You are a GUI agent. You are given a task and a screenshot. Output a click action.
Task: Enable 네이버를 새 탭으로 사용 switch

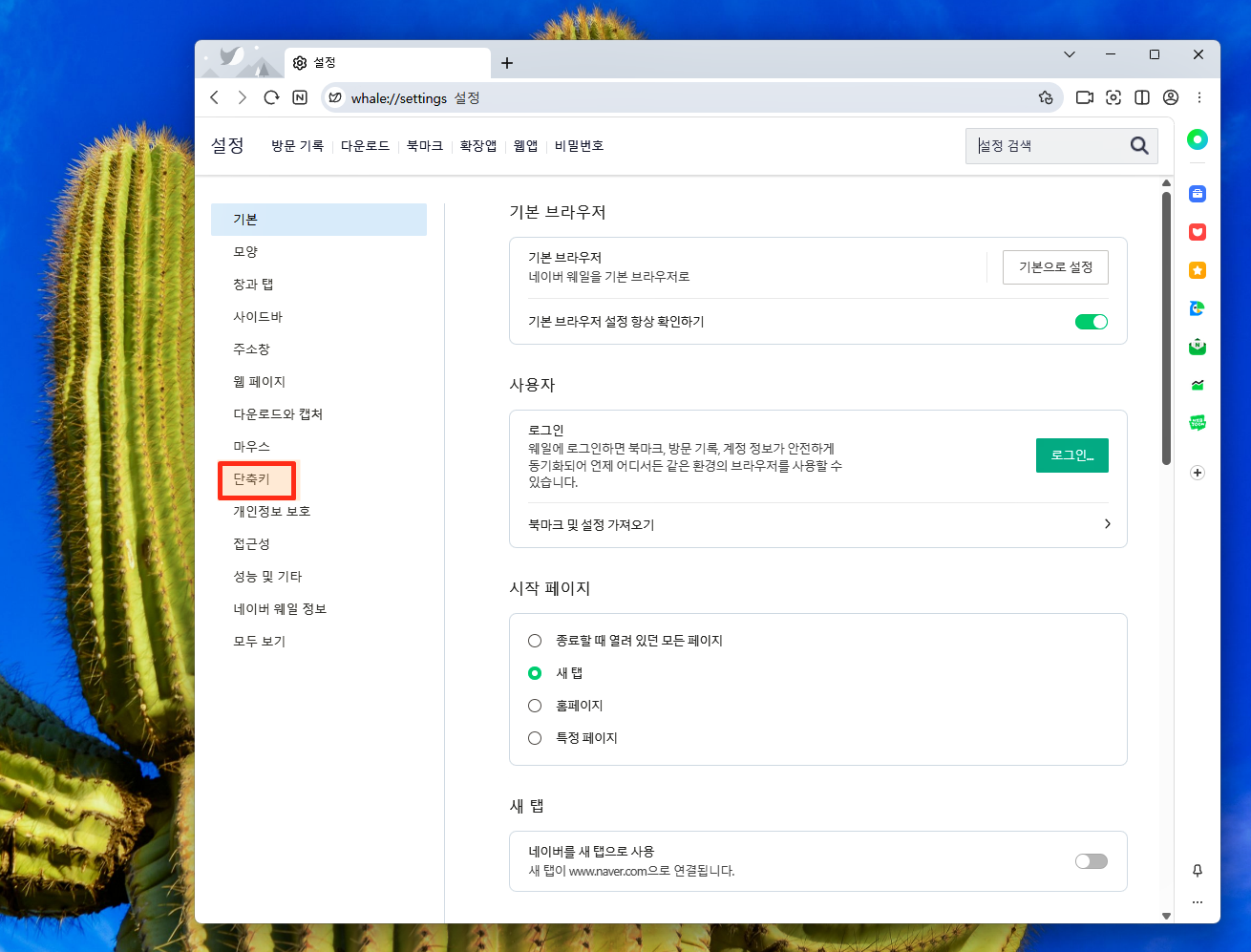coord(1092,861)
